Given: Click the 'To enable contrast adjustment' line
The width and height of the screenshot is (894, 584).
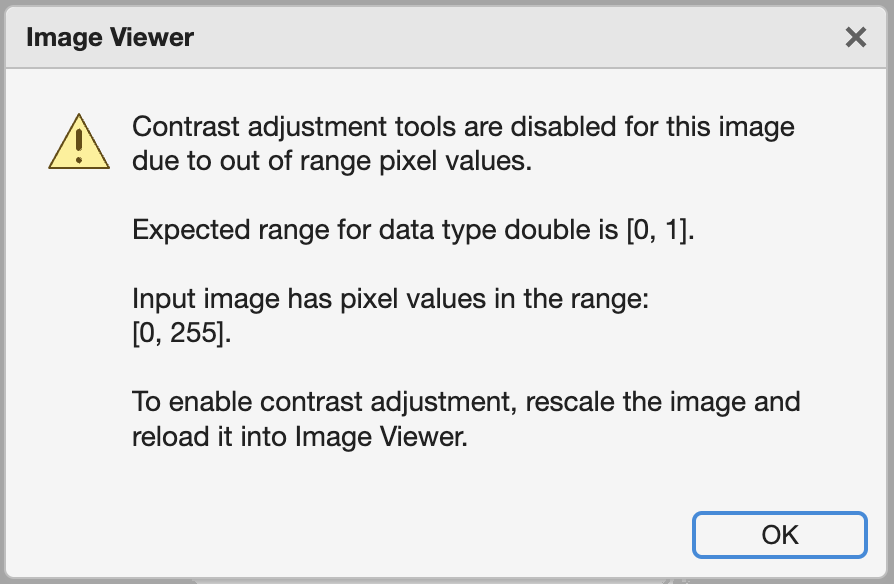Looking at the screenshot, I should (466, 402).
